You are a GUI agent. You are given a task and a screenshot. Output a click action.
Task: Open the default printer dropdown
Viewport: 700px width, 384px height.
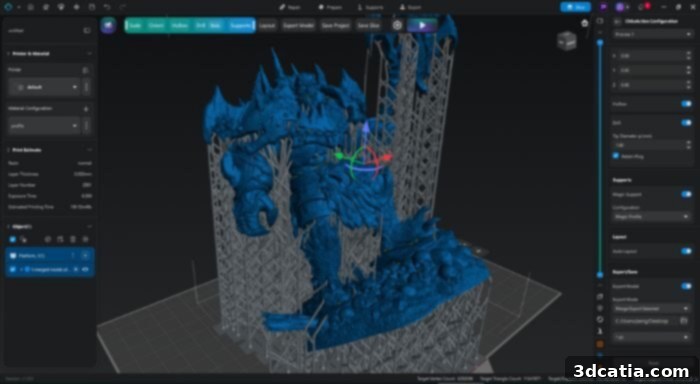(44, 87)
